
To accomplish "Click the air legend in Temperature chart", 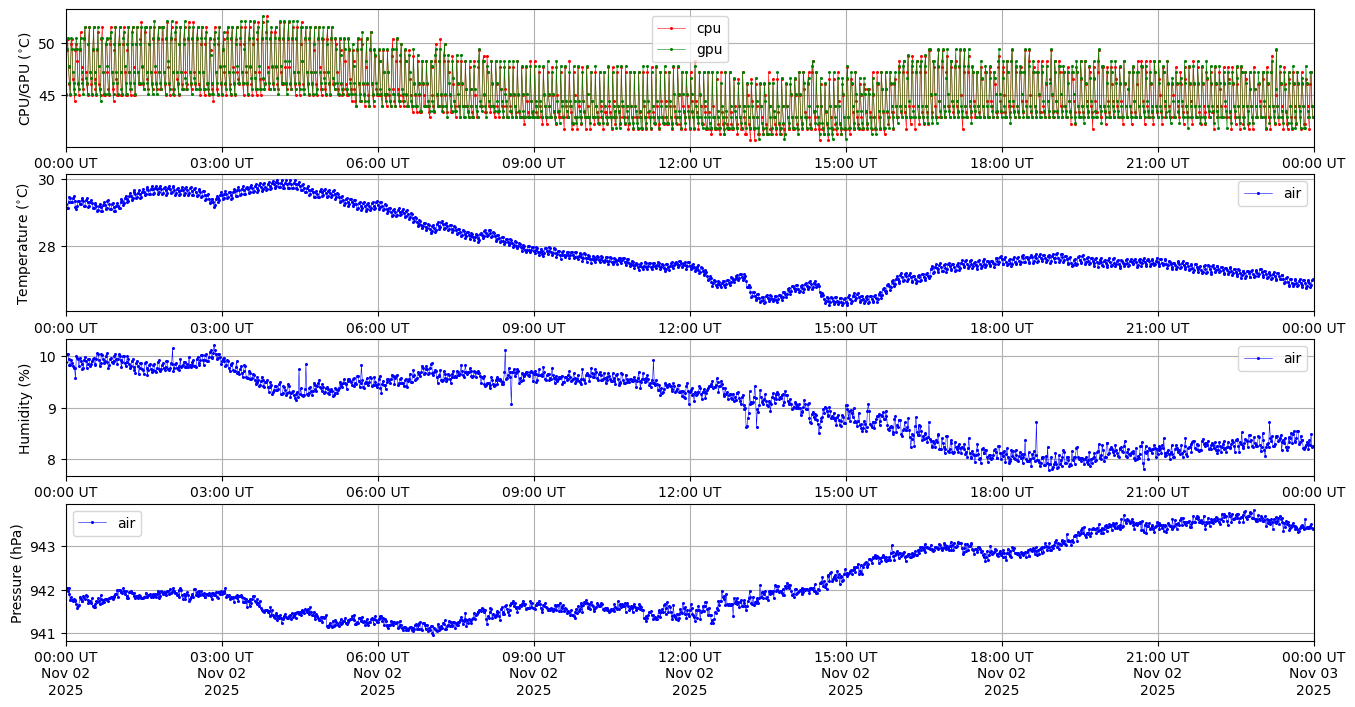I will tap(1293, 194).
